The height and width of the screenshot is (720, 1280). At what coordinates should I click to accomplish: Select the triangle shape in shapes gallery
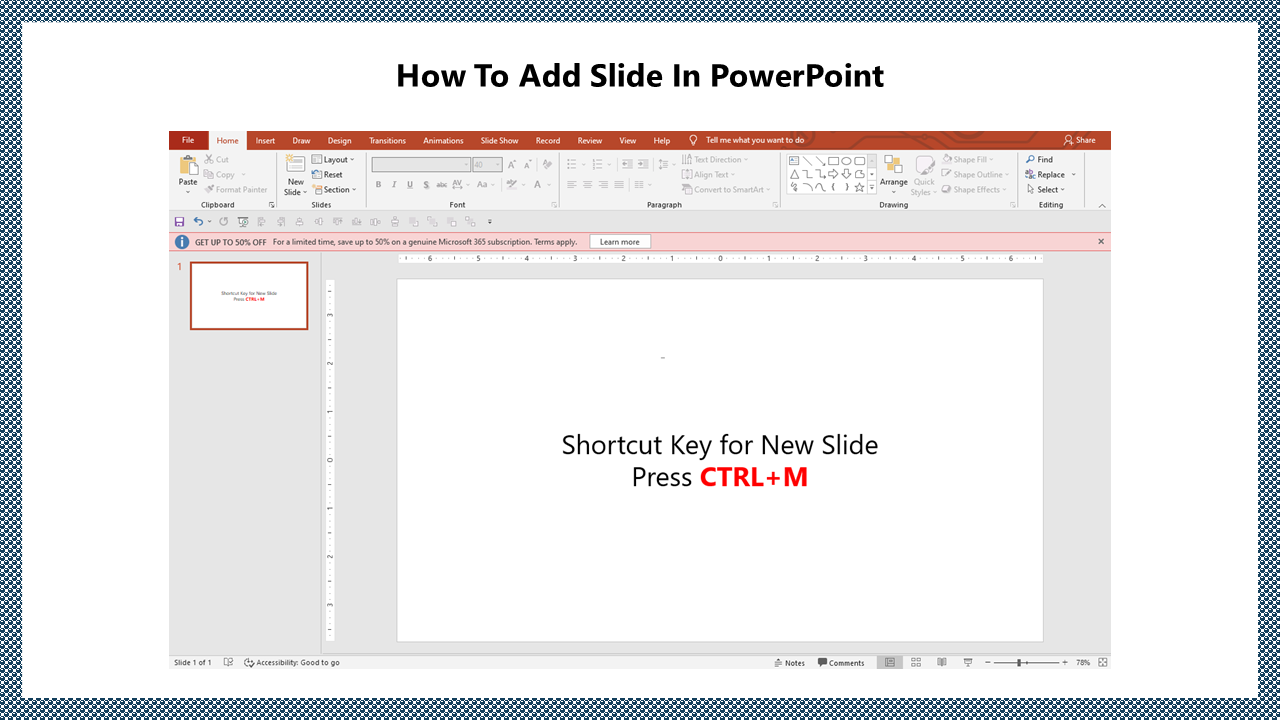[x=795, y=174]
